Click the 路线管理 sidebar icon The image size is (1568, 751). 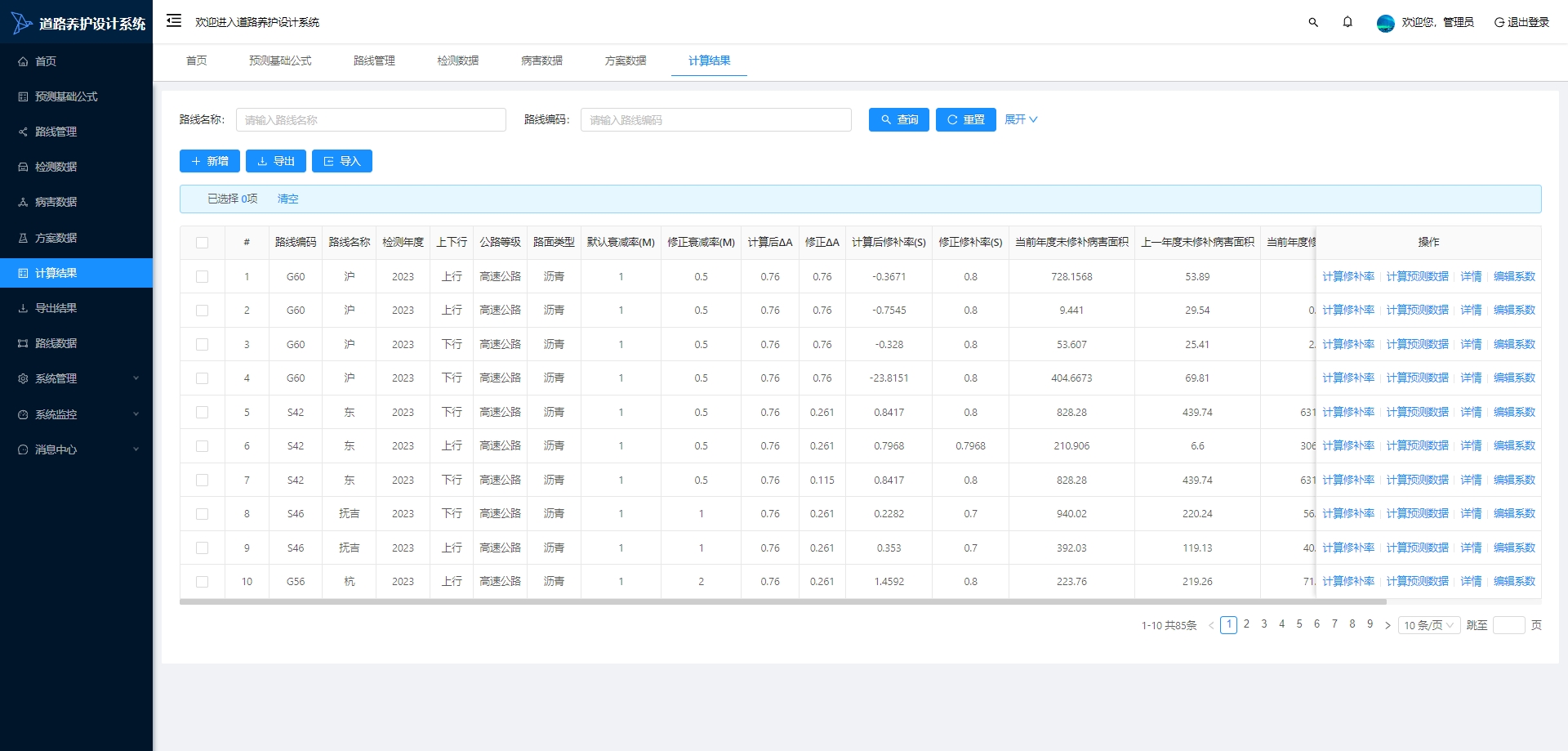(x=23, y=132)
